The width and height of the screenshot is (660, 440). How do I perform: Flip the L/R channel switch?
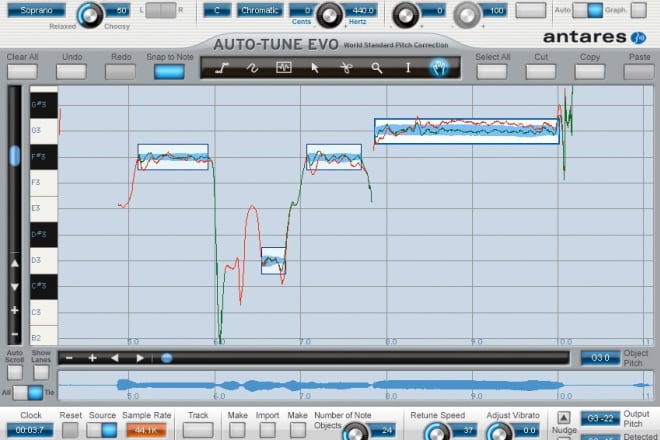click(x=160, y=10)
